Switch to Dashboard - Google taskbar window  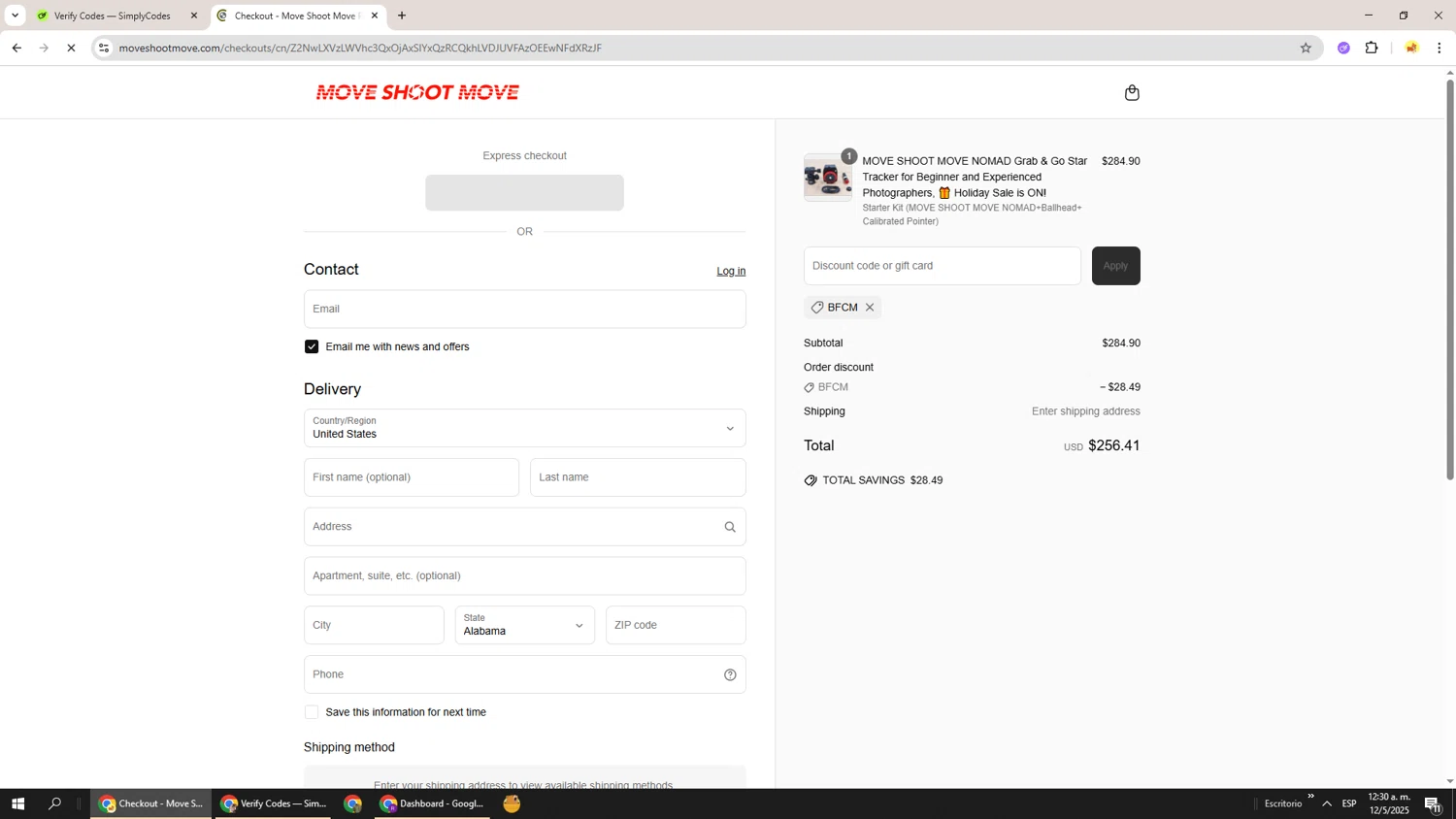[x=431, y=803]
